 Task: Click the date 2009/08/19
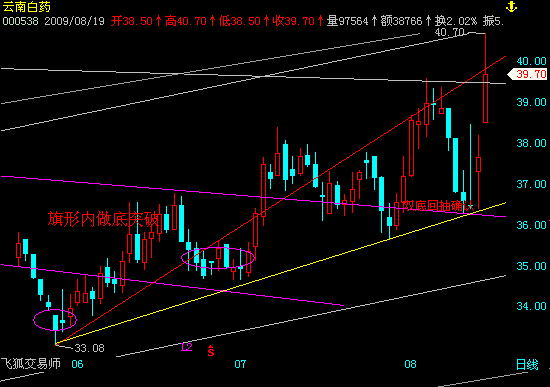[74, 21]
